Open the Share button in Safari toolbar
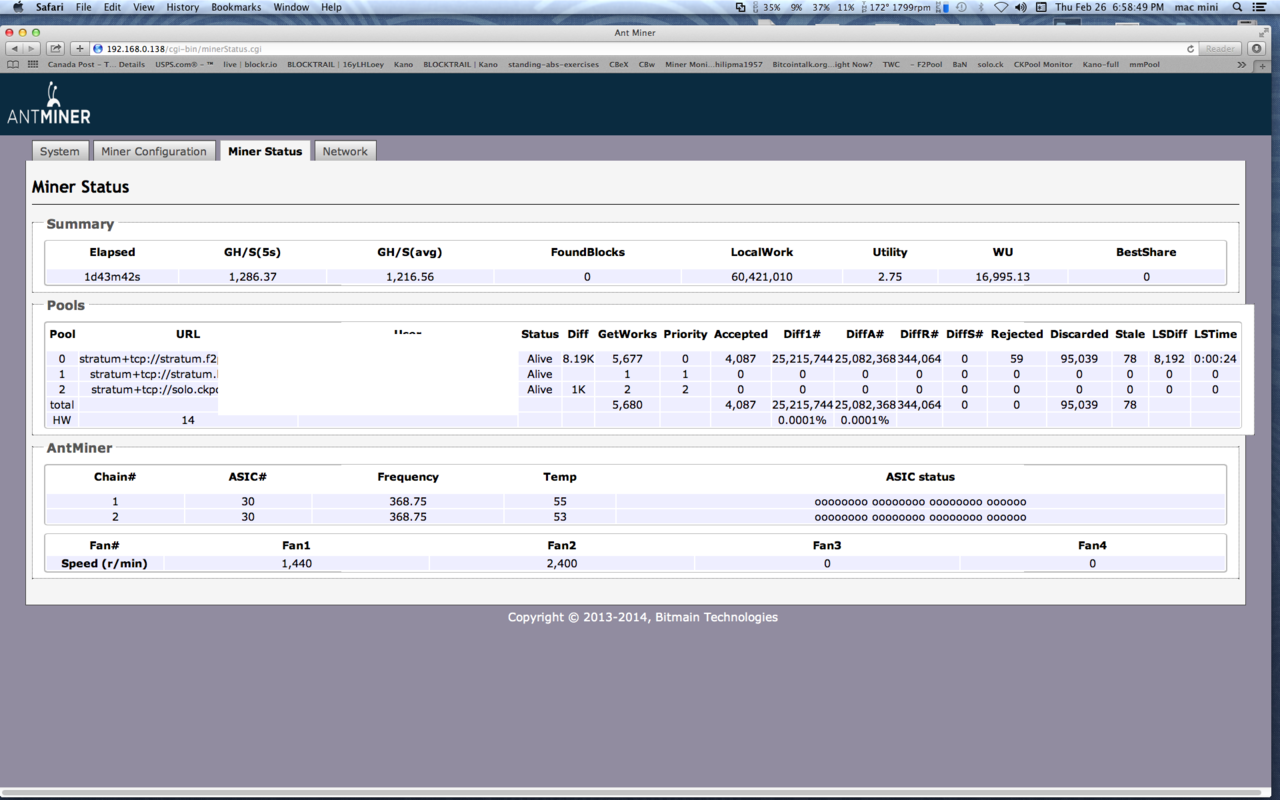 56,48
